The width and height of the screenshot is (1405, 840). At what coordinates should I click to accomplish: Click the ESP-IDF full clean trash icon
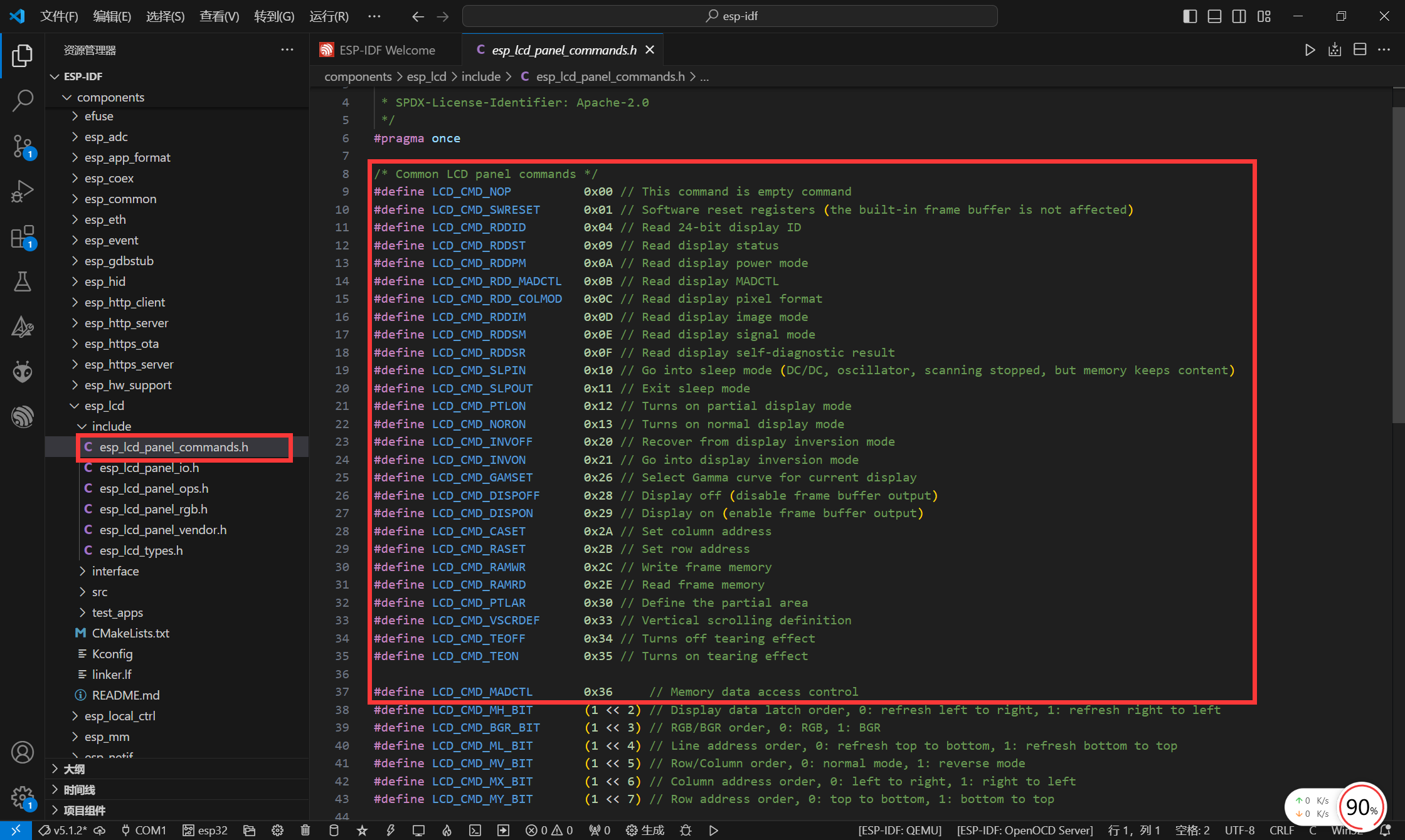[x=305, y=830]
